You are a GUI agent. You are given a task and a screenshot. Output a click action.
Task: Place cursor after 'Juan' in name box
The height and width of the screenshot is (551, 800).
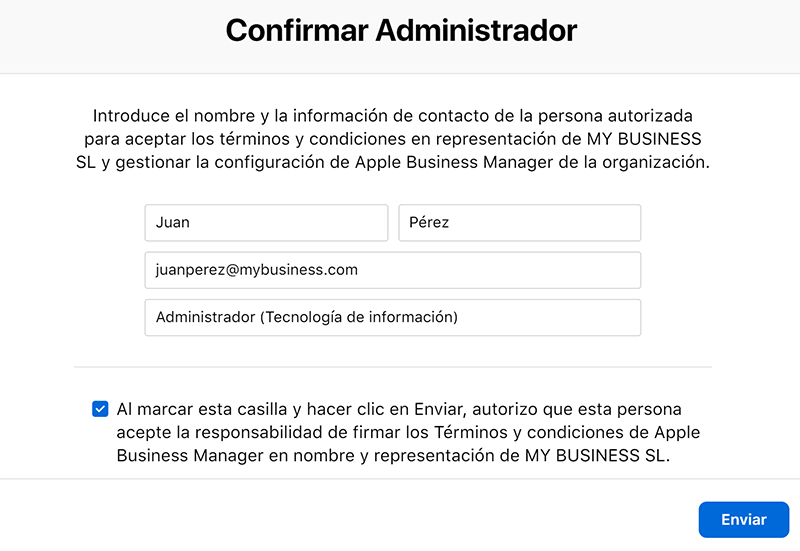(192, 222)
